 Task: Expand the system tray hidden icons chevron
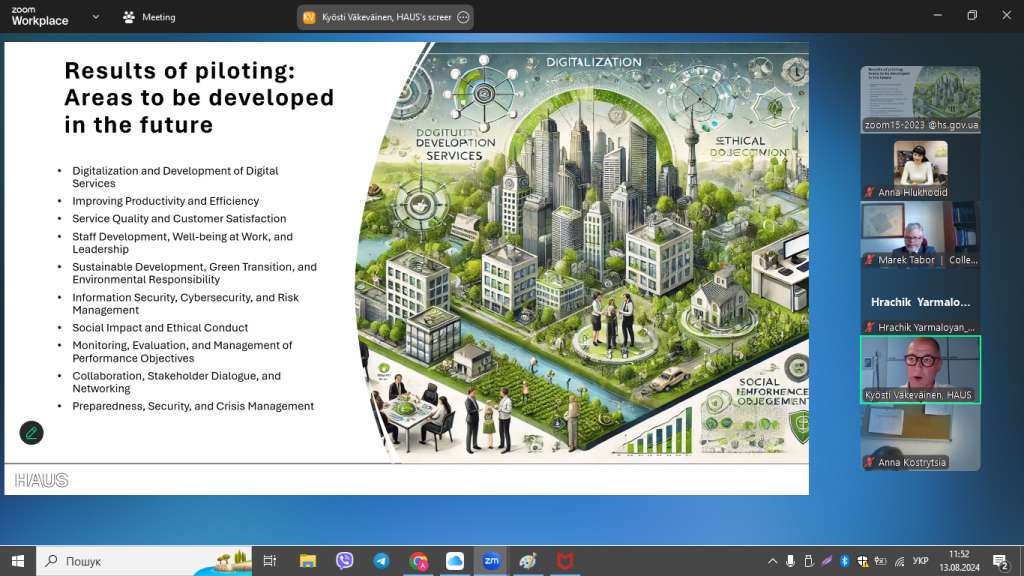772,561
